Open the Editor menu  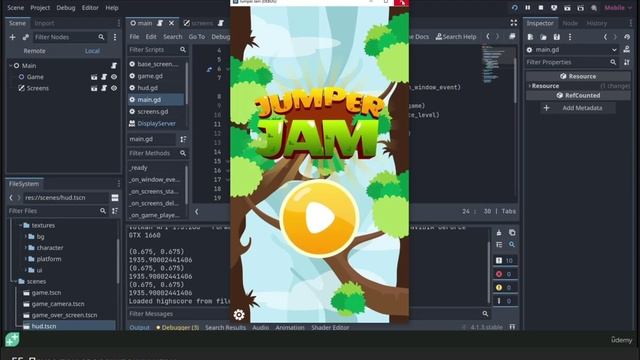[x=90, y=8]
